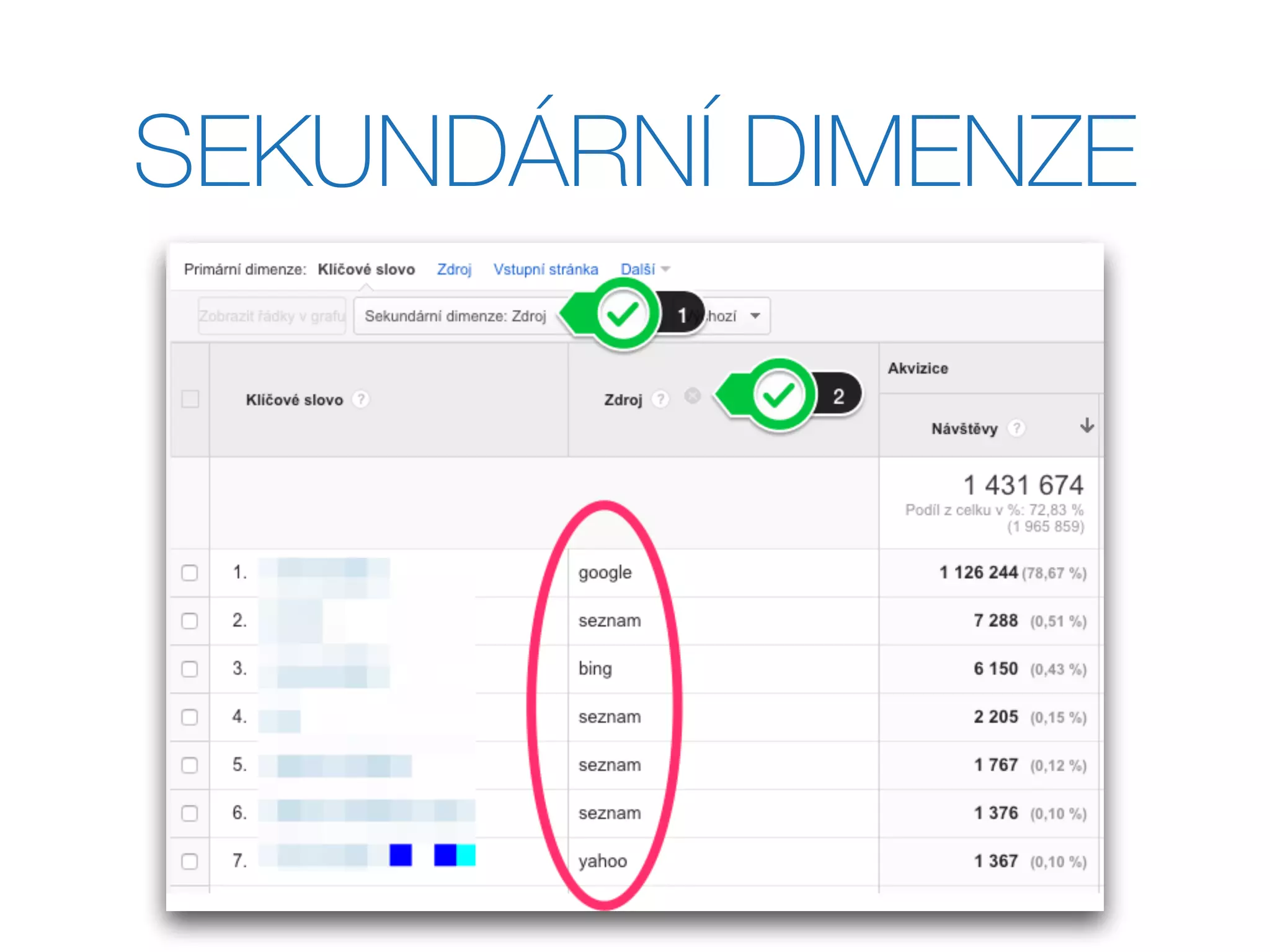Open help icon next to Zdroj column
The height and width of the screenshot is (952, 1270).
coord(661,399)
